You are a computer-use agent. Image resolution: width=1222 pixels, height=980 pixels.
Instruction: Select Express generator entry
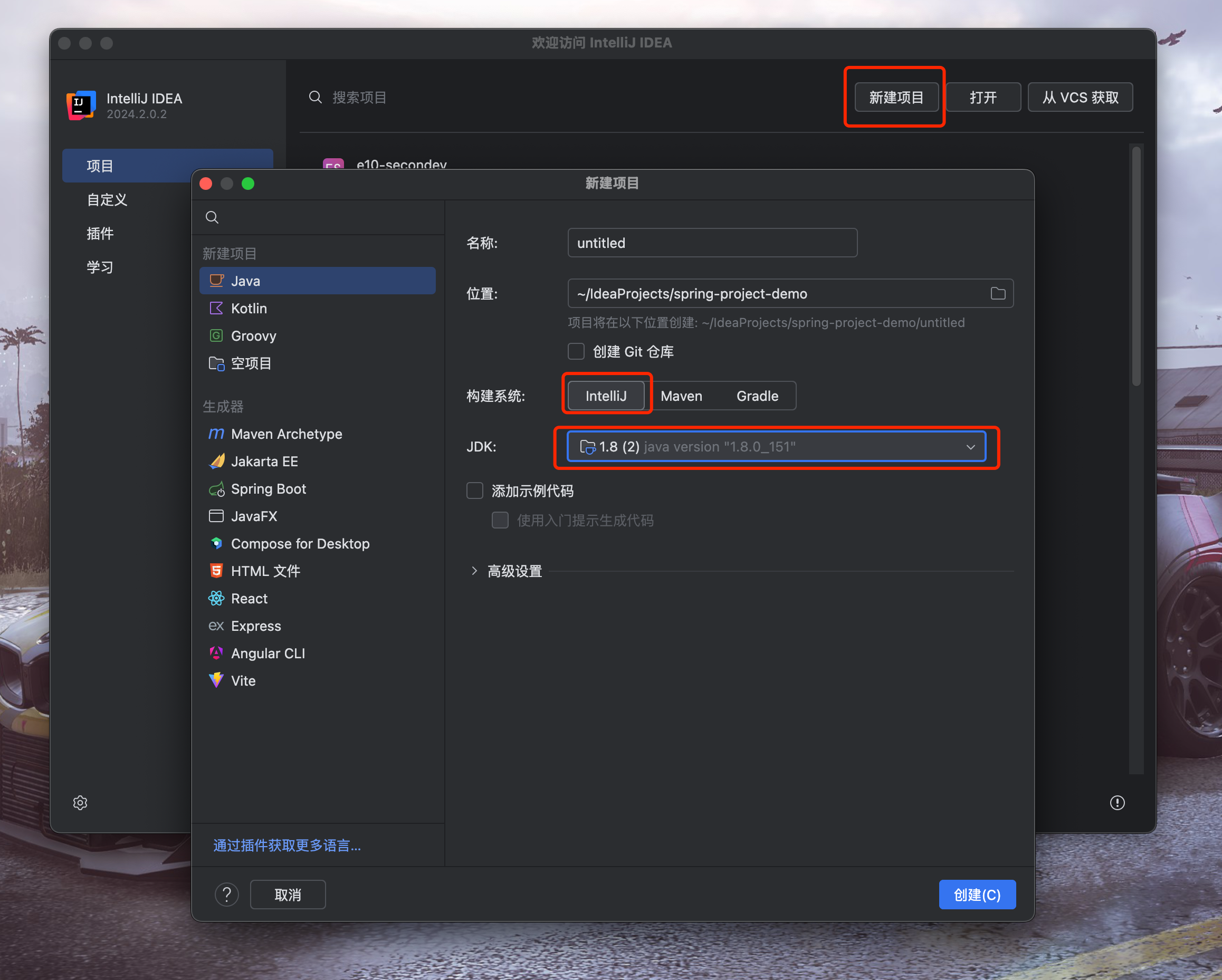click(x=318, y=626)
